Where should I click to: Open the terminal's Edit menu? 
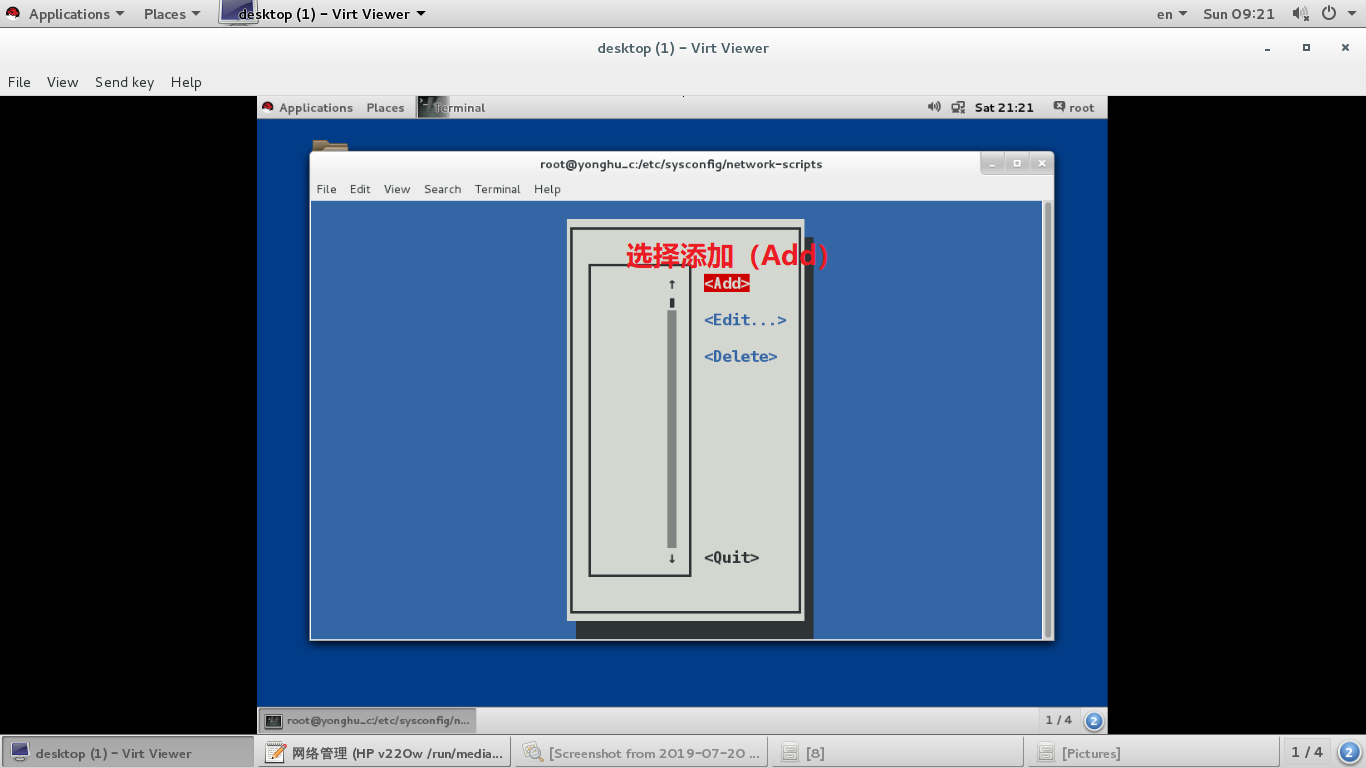pyautogui.click(x=360, y=189)
